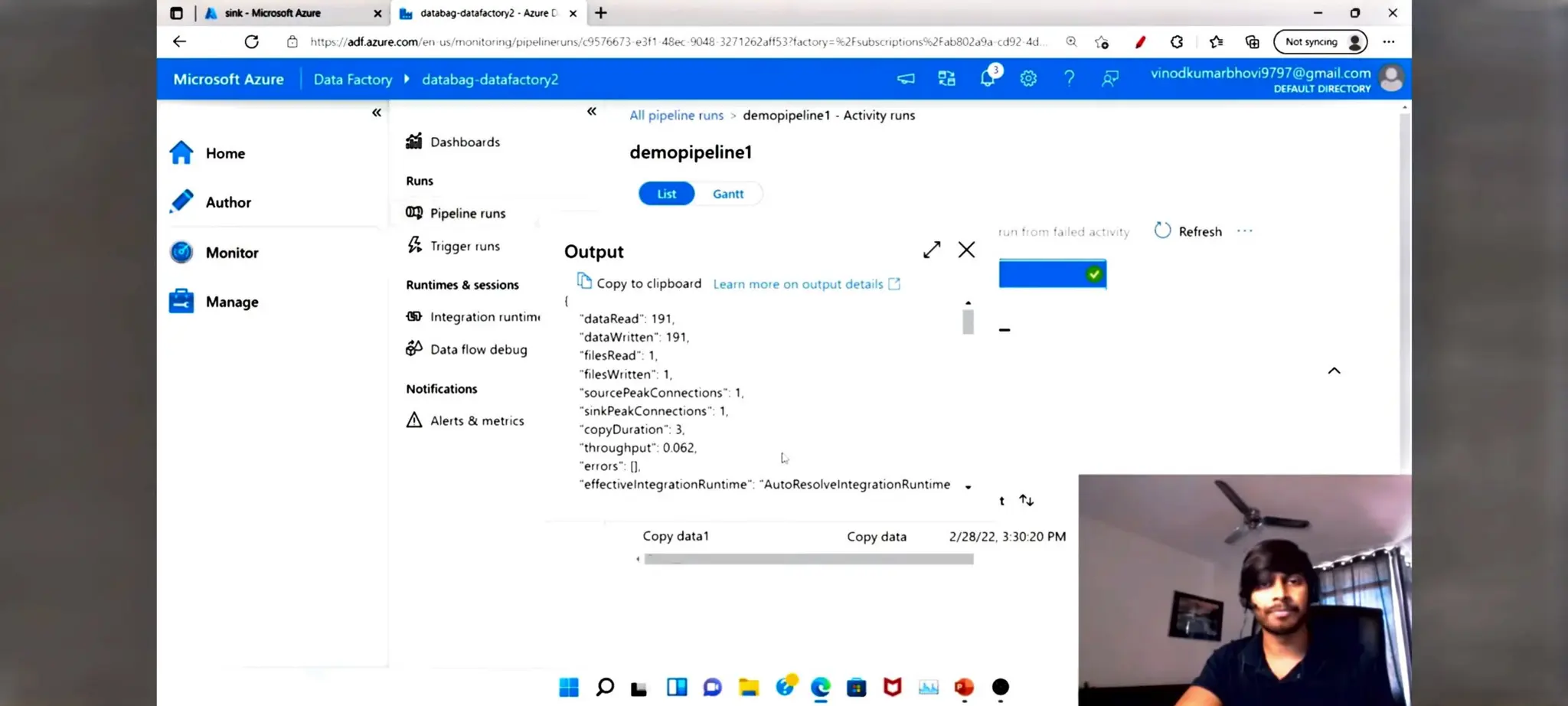
Task: Click the Data Factory breadcrumb in header
Action: click(352, 80)
